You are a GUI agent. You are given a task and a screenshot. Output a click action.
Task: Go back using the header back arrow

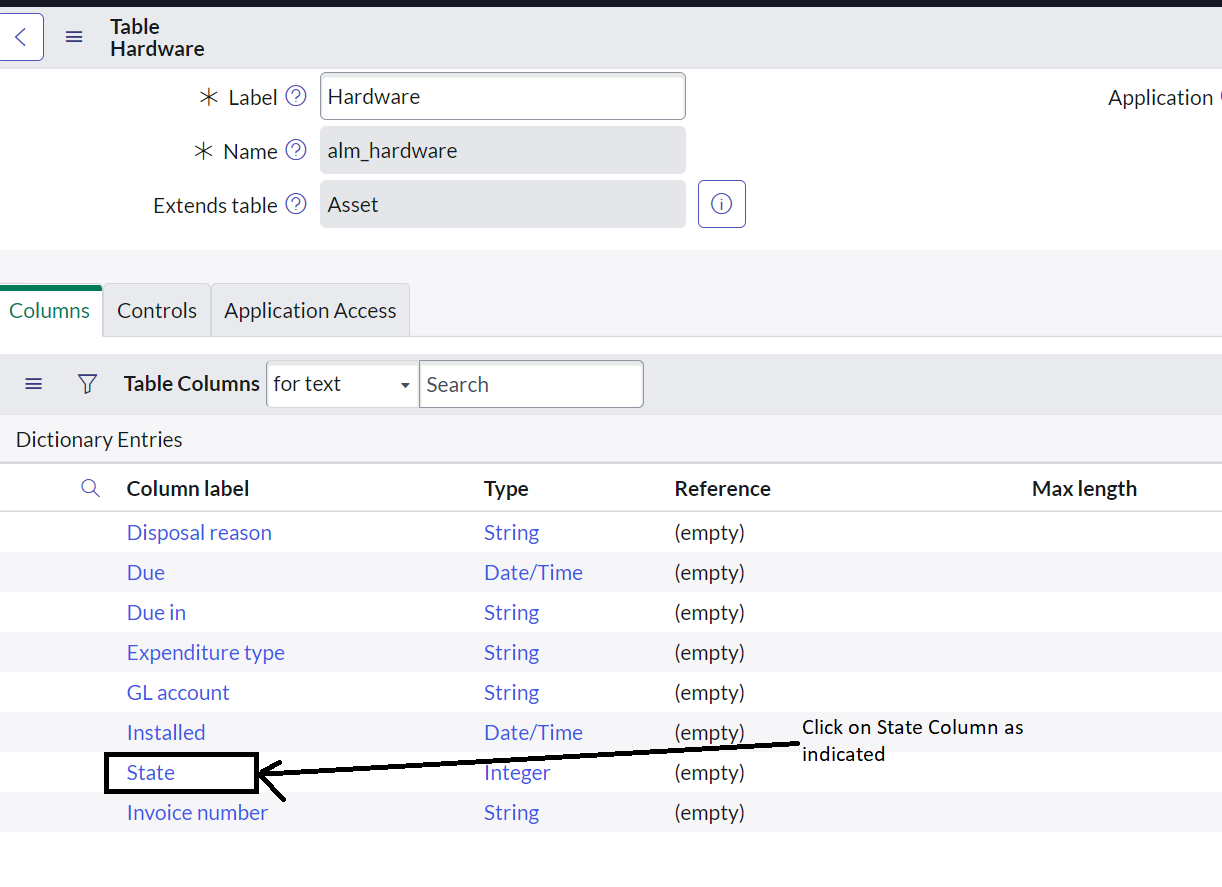[21, 37]
